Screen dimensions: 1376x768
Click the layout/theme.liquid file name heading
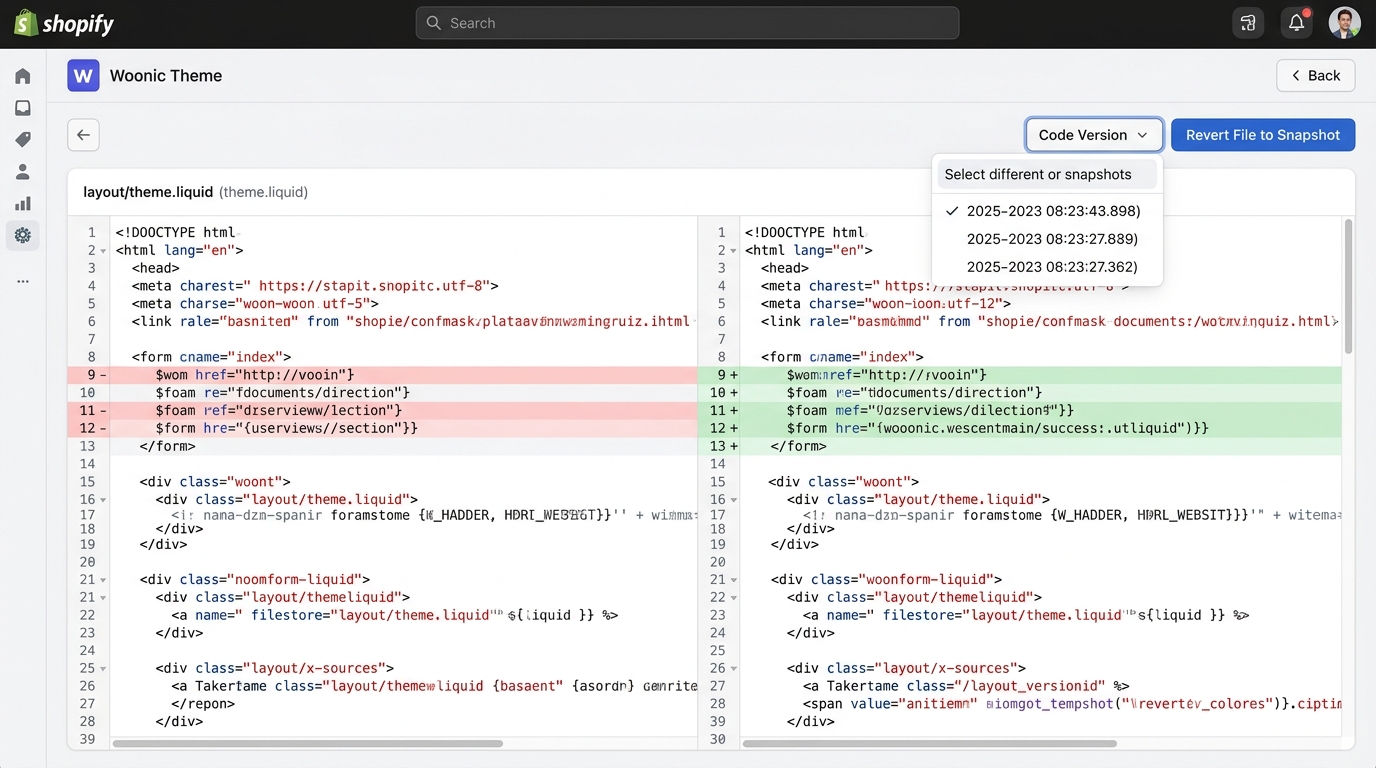148,192
